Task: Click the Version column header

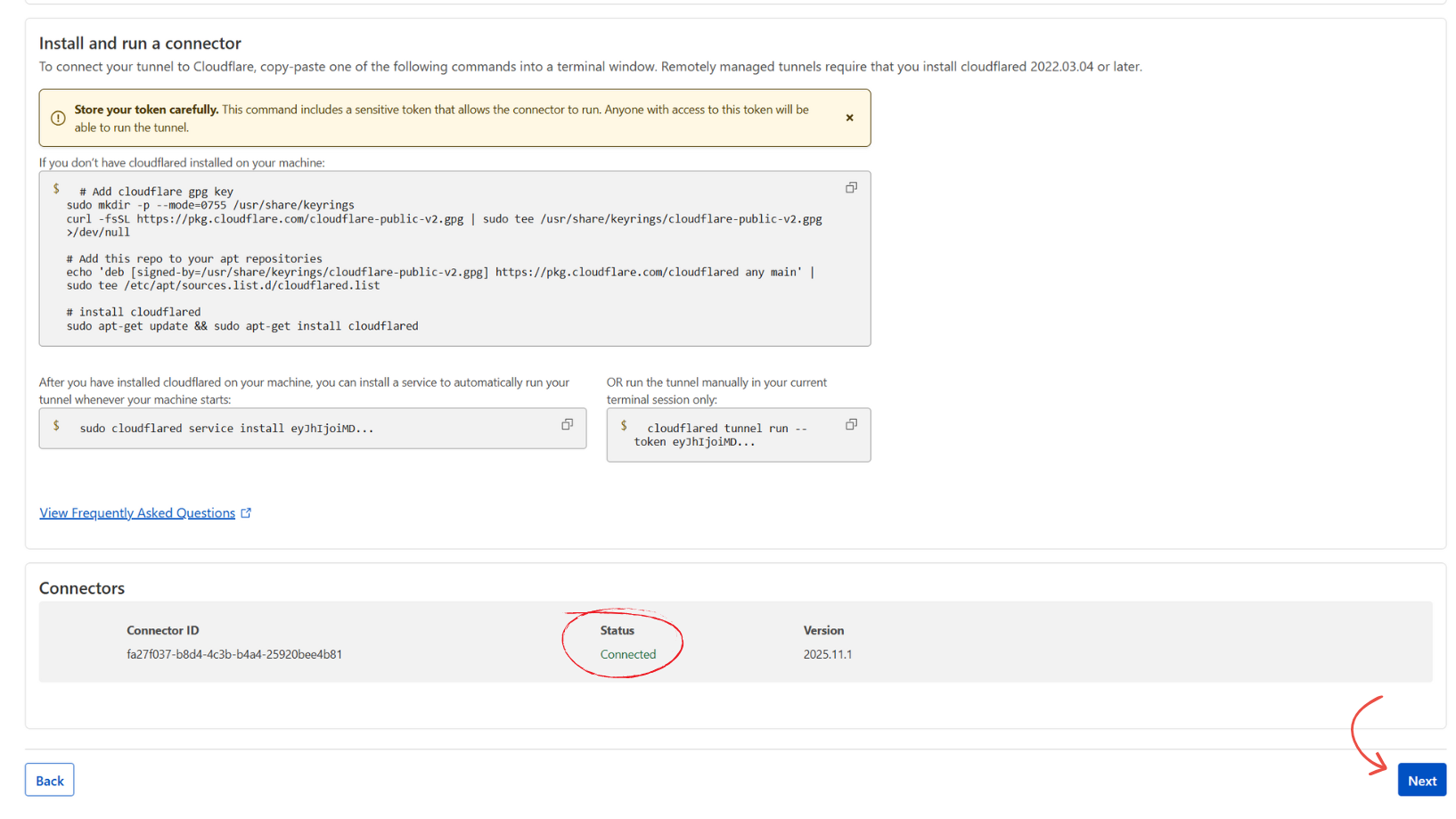Action: coord(823,630)
